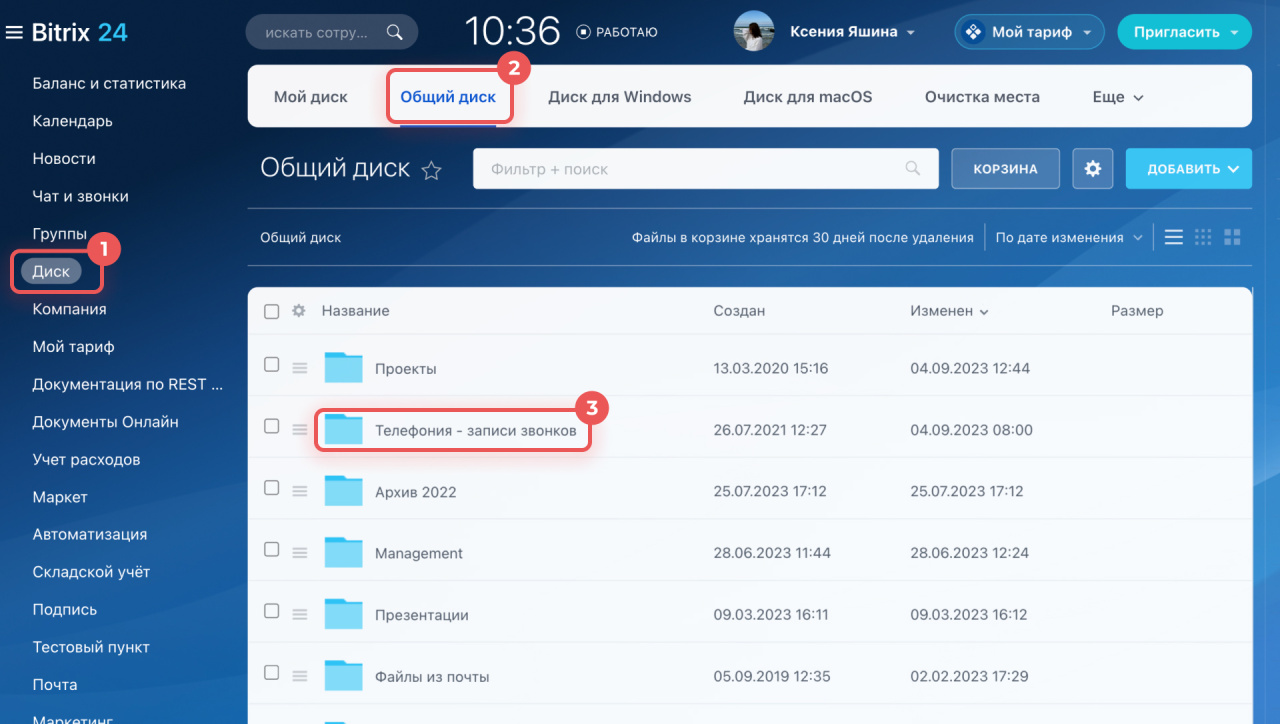Click the Общий диск breadcrumb
Image resolution: width=1280 pixels, height=724 pixels.
click(x=300, y=238)
